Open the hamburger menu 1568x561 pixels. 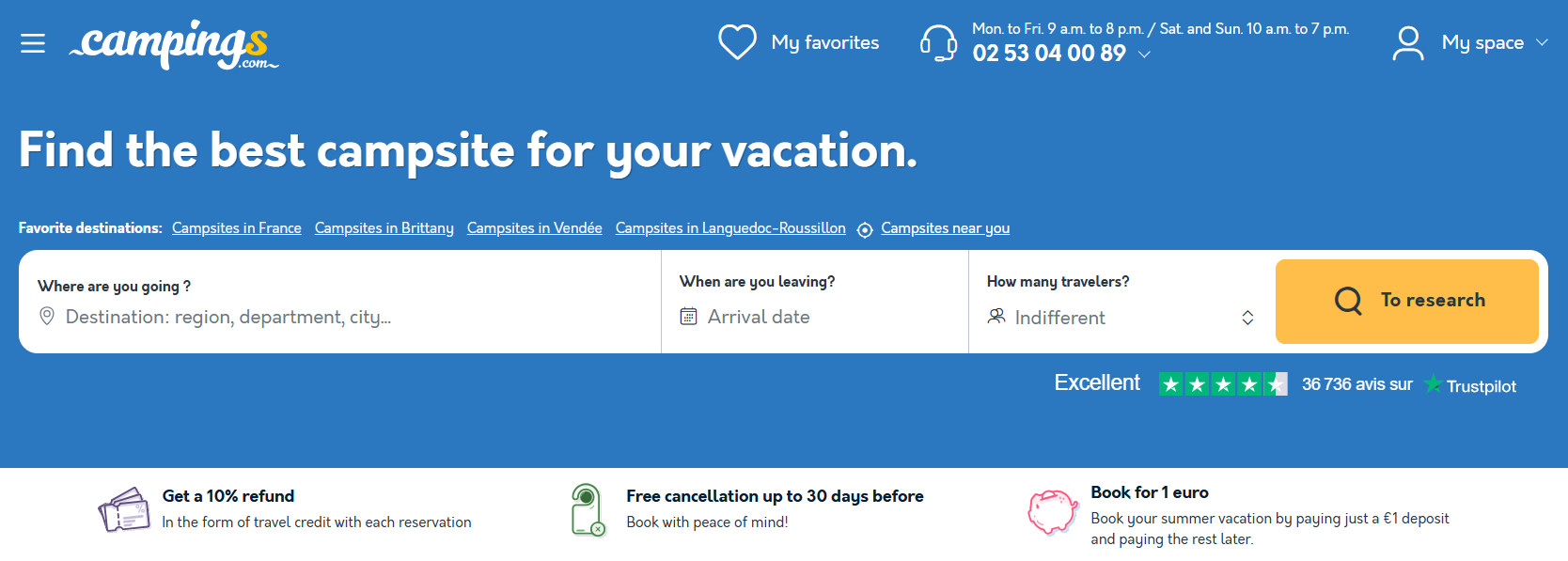pyautogui.click(x=33, y=43)
